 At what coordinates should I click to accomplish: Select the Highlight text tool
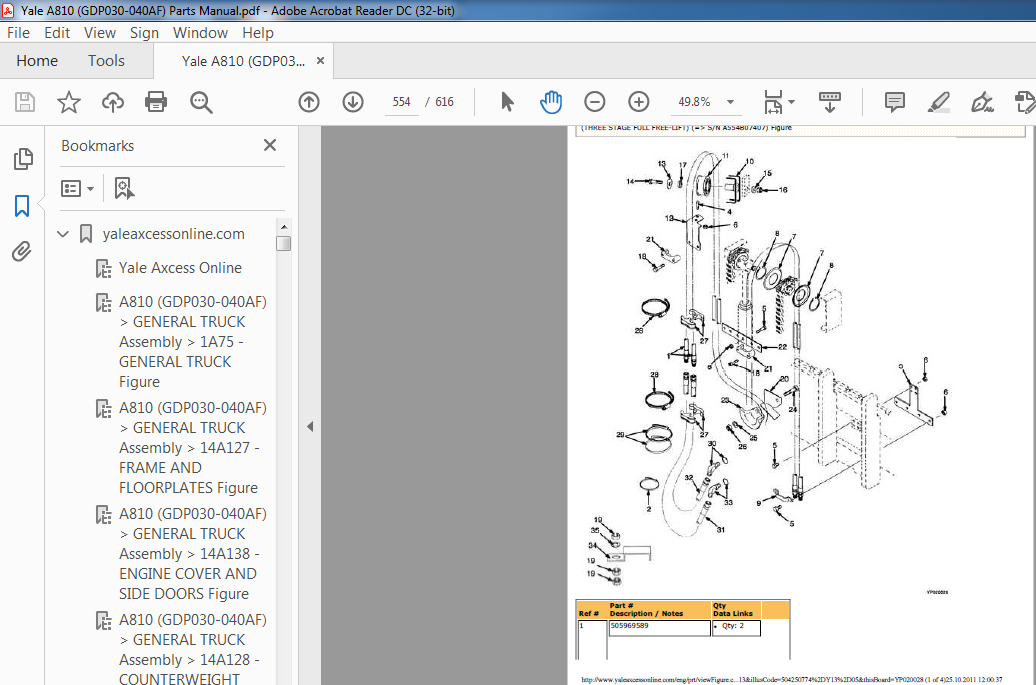click(939, 102)
